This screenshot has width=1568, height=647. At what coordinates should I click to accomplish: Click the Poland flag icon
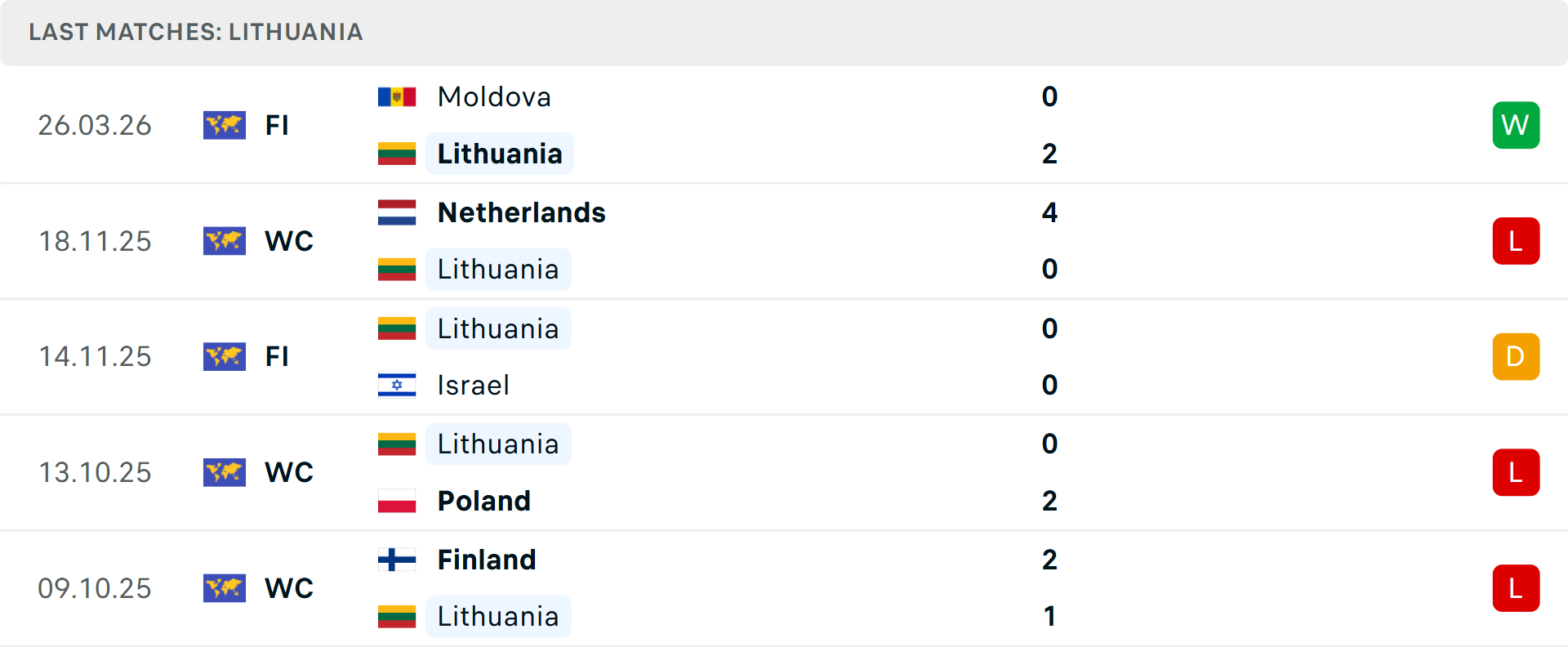pos(397,501)
